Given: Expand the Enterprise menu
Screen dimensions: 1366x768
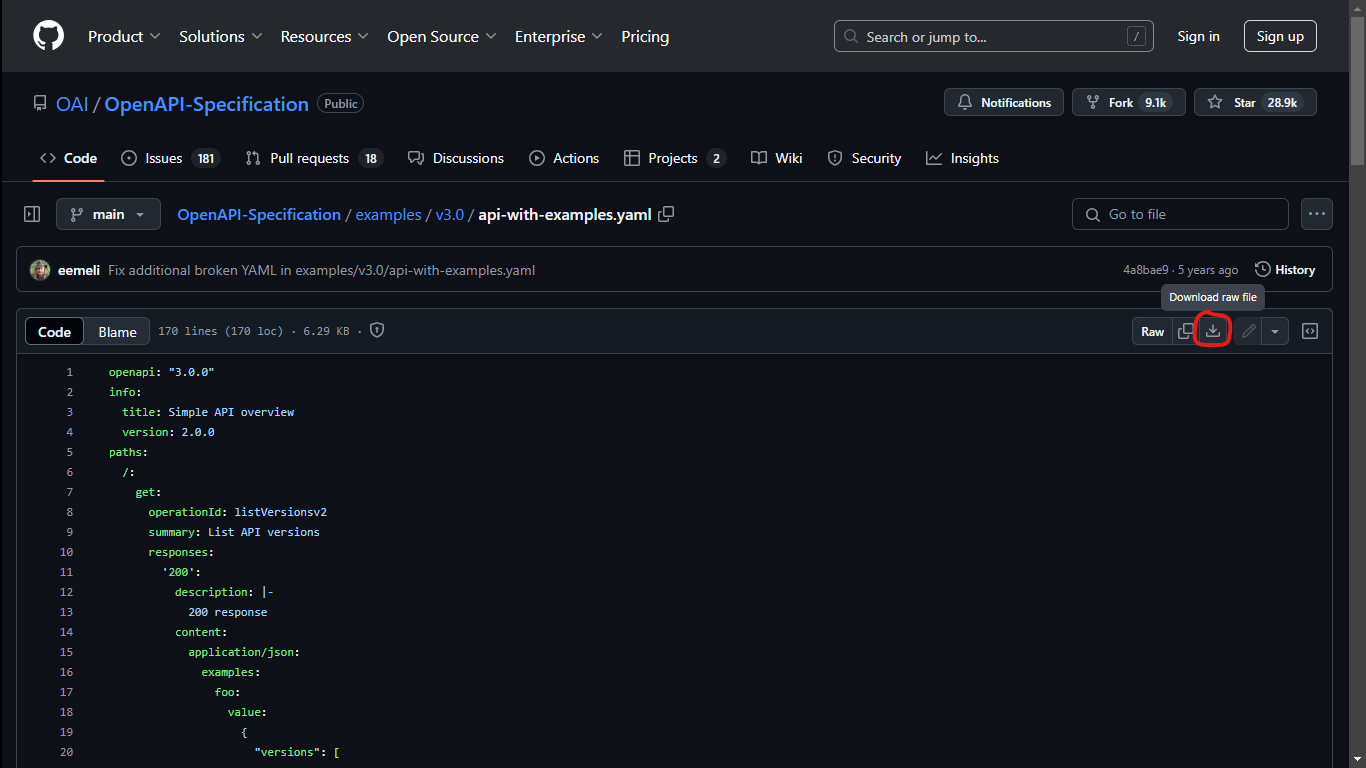Looking at the screenshot, I should [558, 36].
